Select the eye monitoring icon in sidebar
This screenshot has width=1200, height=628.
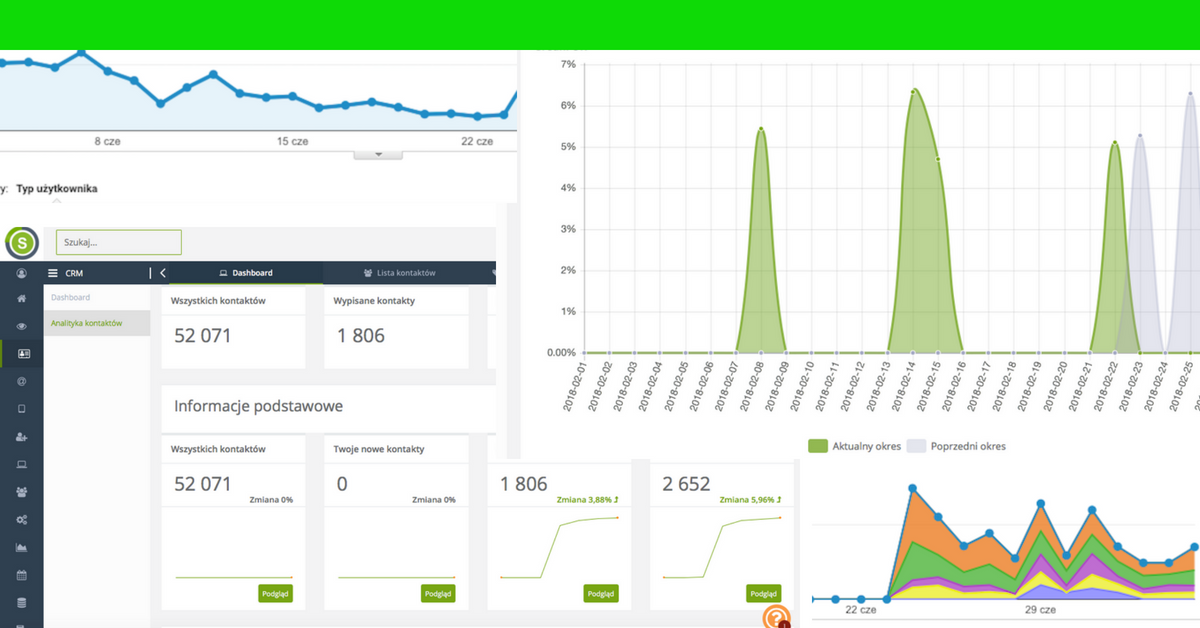click(x=22, y=326)
